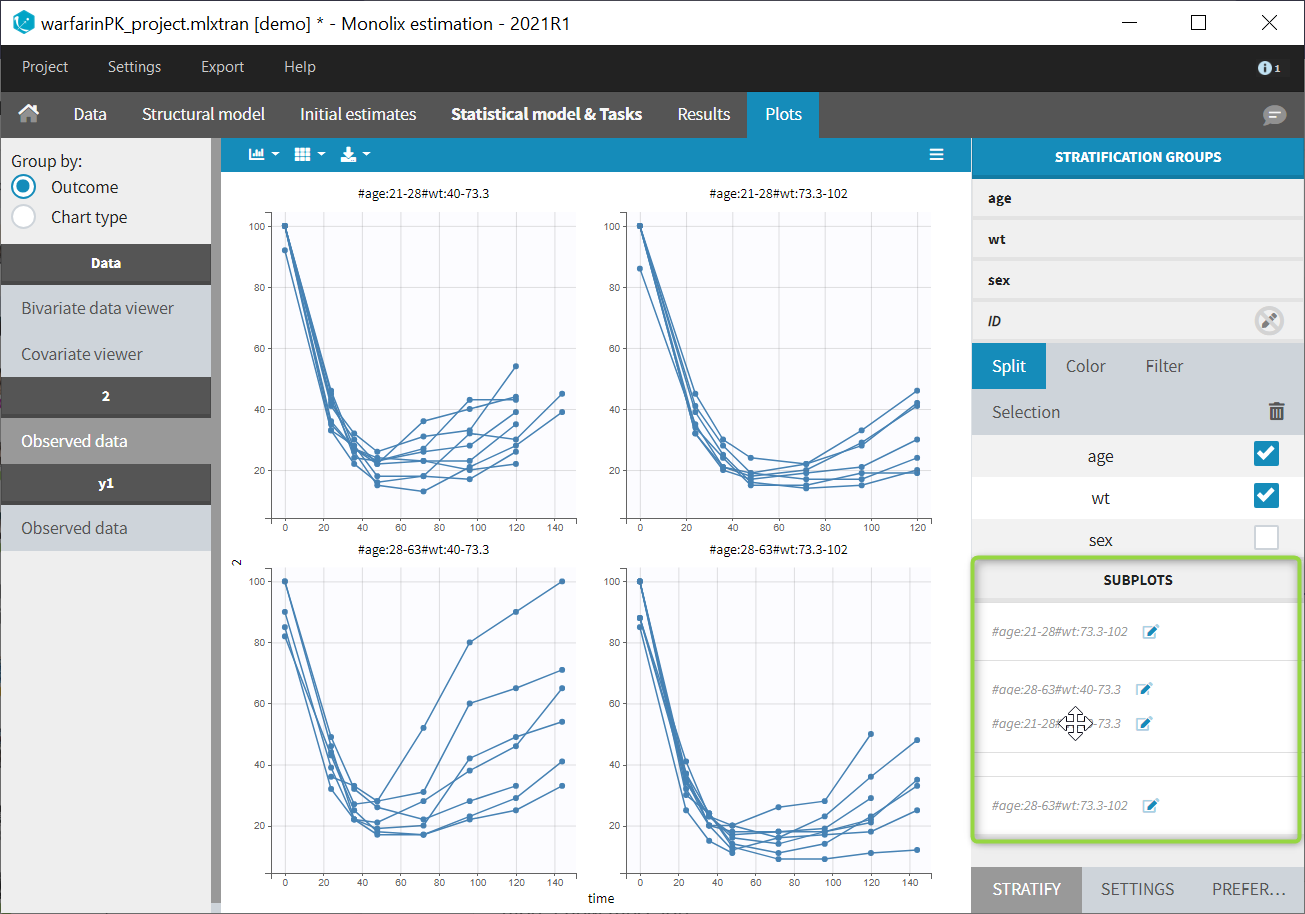
Task: Open the Covariate viewer
Action: tap(82, 354)
